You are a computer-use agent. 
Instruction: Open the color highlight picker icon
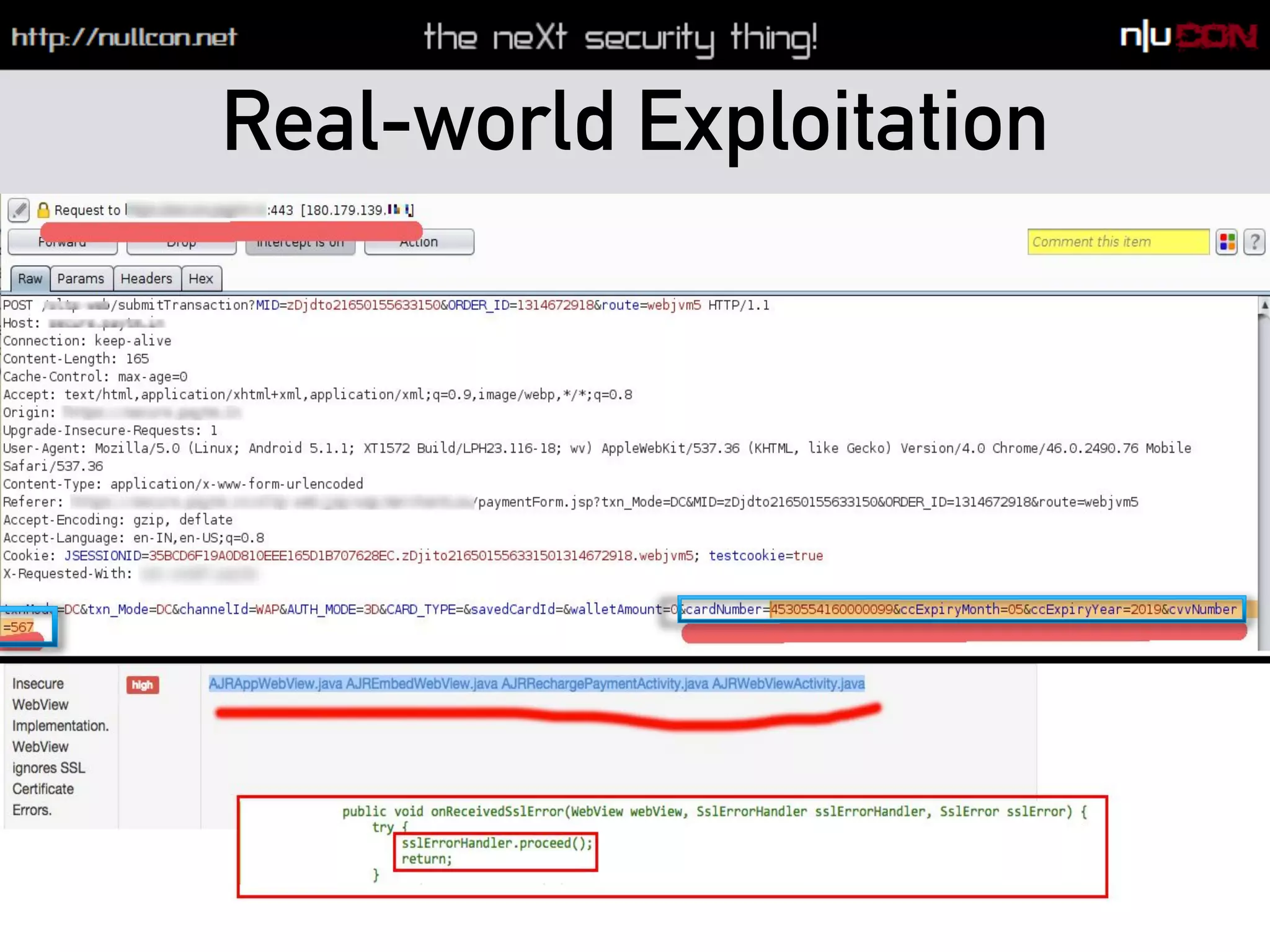click(1227, 242)
